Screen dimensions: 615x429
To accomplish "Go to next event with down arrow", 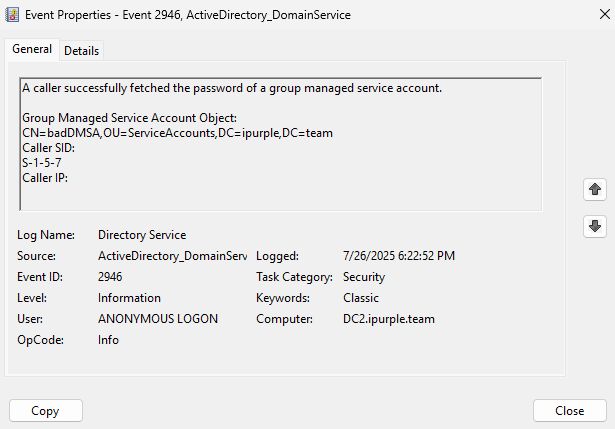I will [x=595, y=226].
